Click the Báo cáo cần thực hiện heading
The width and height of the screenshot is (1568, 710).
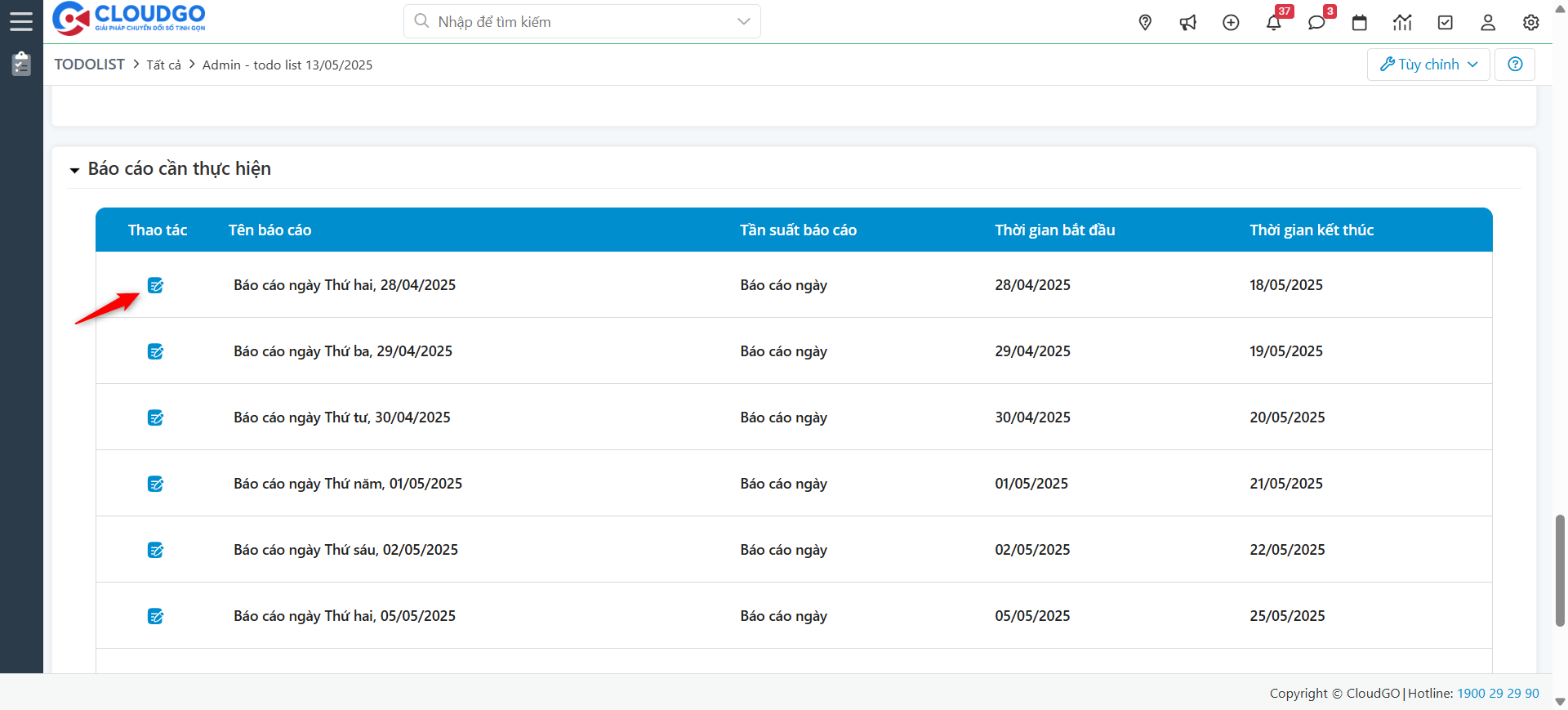(180, 169)
